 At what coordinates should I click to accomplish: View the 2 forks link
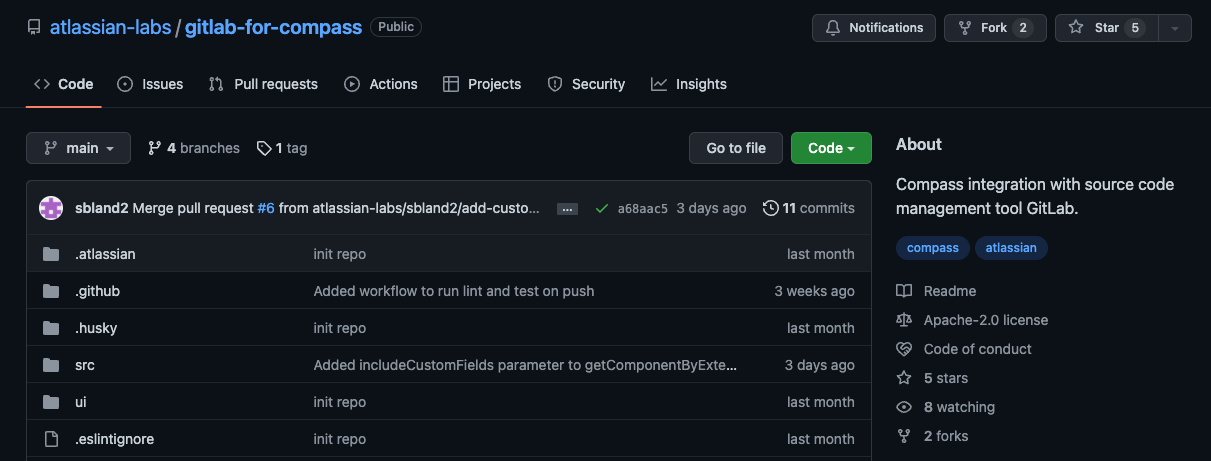tap(932, 436)
